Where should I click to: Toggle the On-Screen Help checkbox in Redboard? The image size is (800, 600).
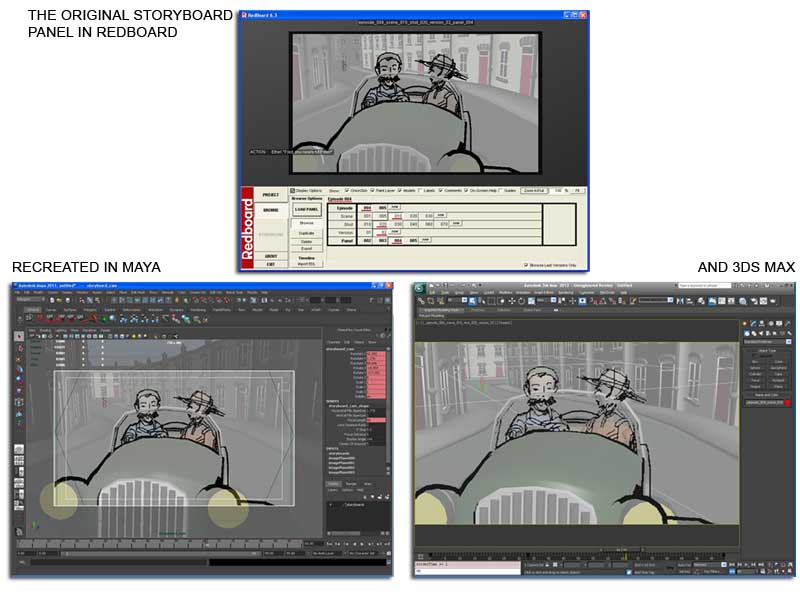pos(466,190)
